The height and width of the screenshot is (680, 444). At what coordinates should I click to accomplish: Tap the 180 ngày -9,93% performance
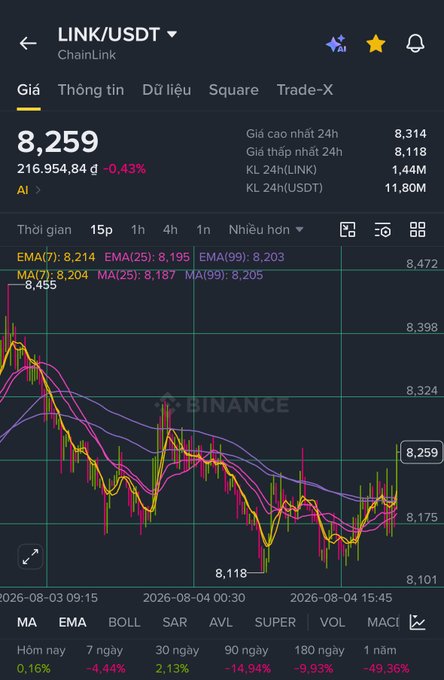coord(319,659)
